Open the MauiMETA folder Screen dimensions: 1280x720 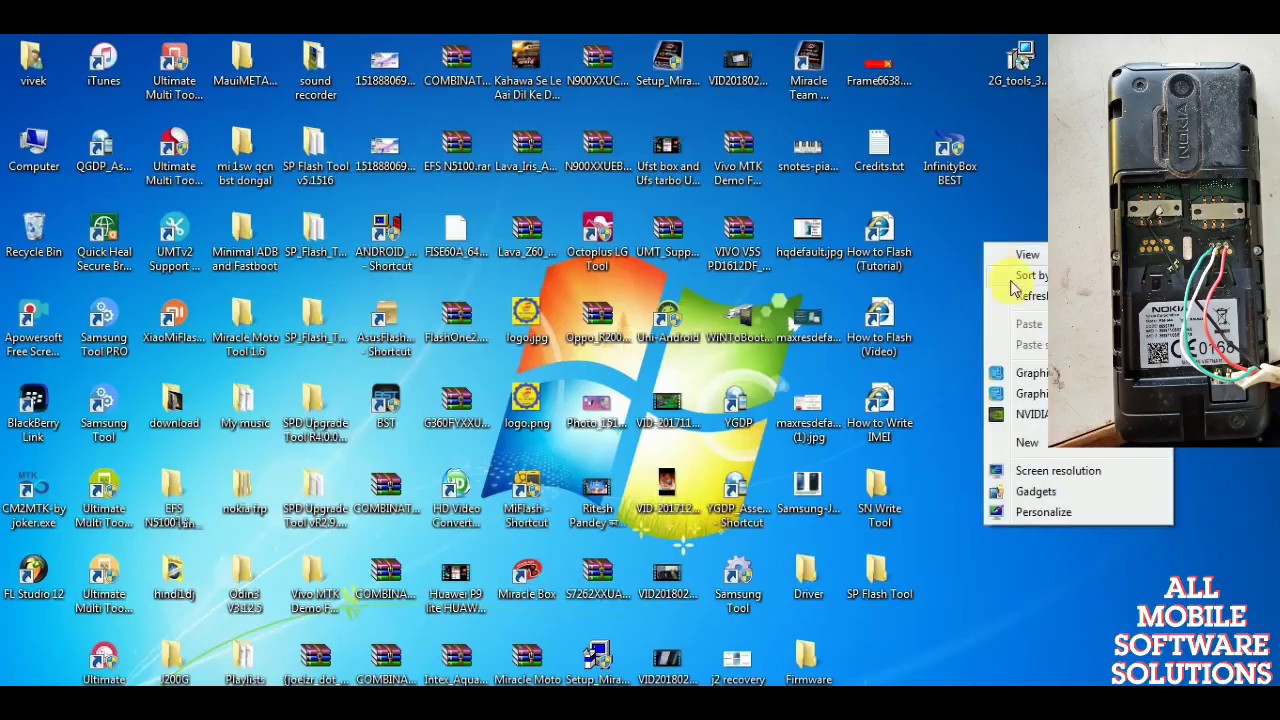click(x=245, y=64)
